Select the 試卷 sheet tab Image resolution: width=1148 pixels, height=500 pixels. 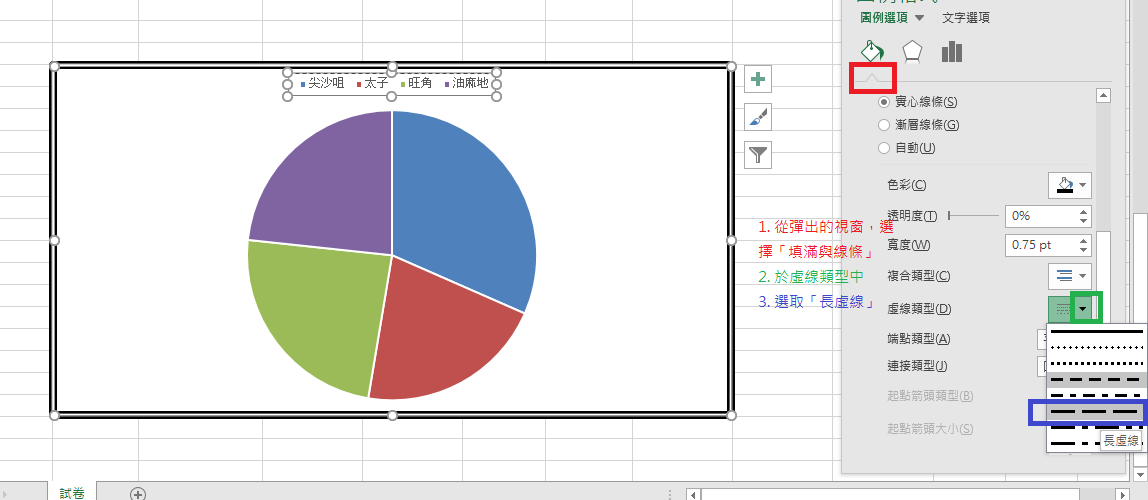[72, 493]
